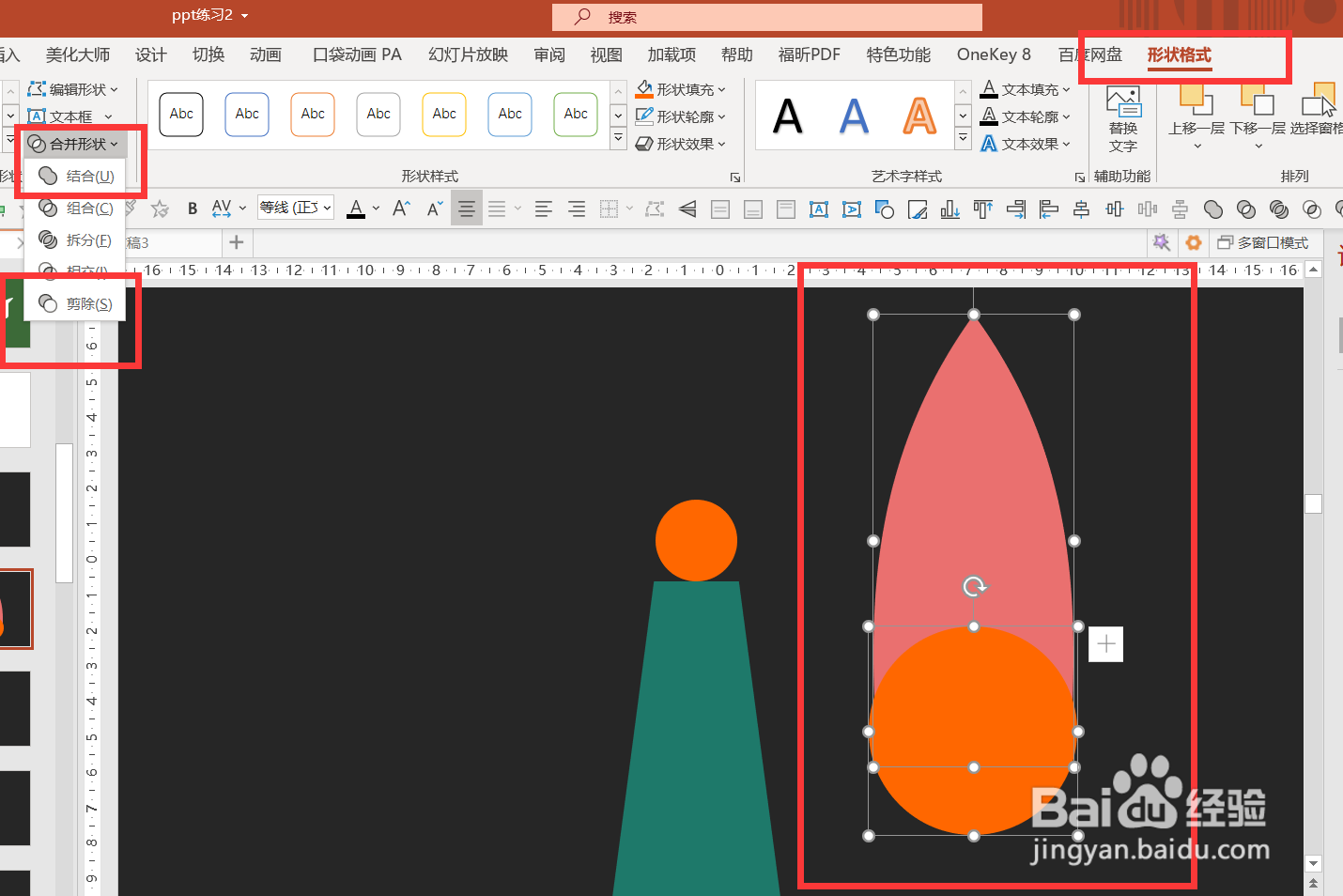1343x896 pixels.
Task: Apply the orange outline Abc shape style
Action: (x=313, y=115)
